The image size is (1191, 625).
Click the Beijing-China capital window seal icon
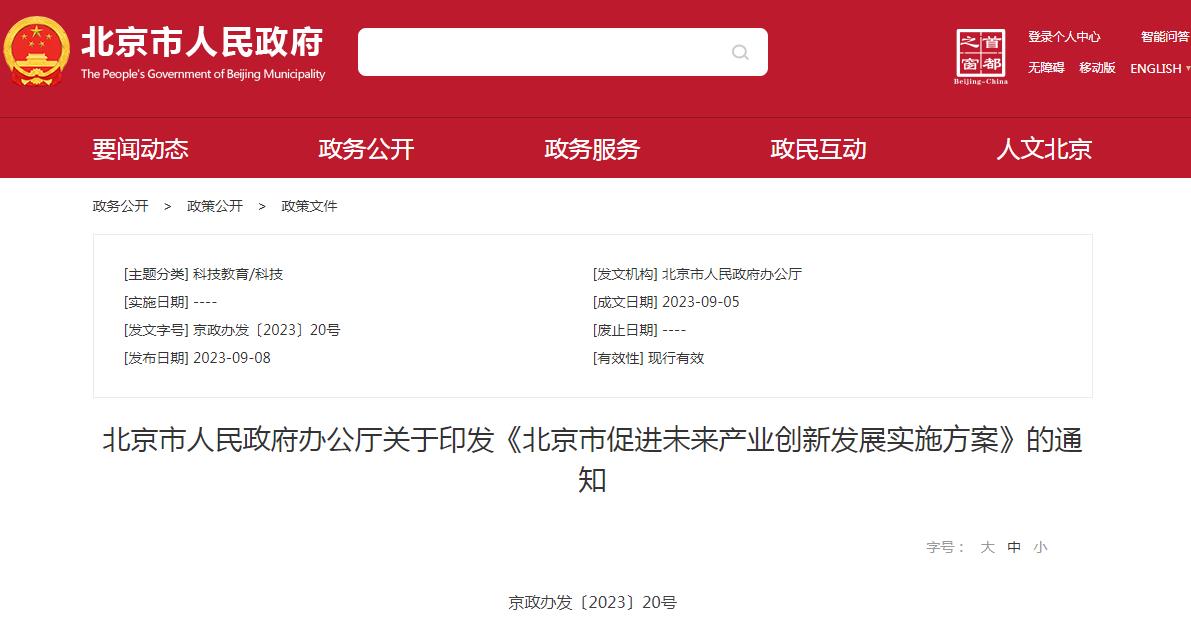click(981, 56)
